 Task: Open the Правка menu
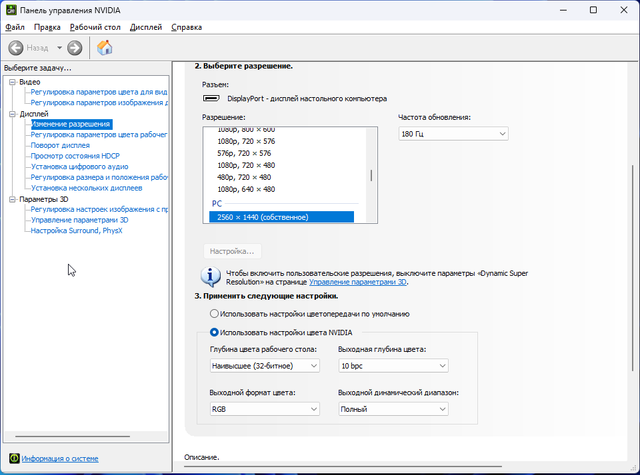[47, 27]
